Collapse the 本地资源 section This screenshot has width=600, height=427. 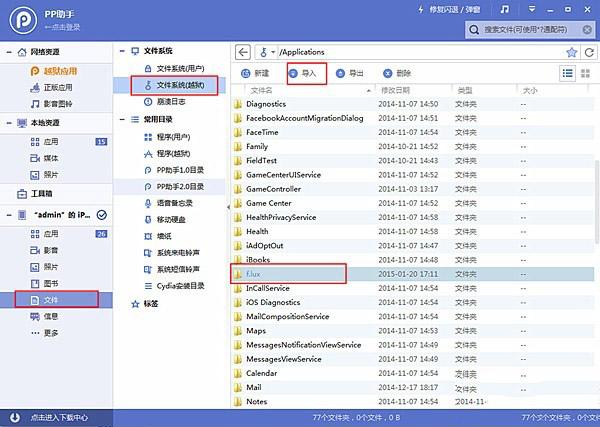pos(9,123)
